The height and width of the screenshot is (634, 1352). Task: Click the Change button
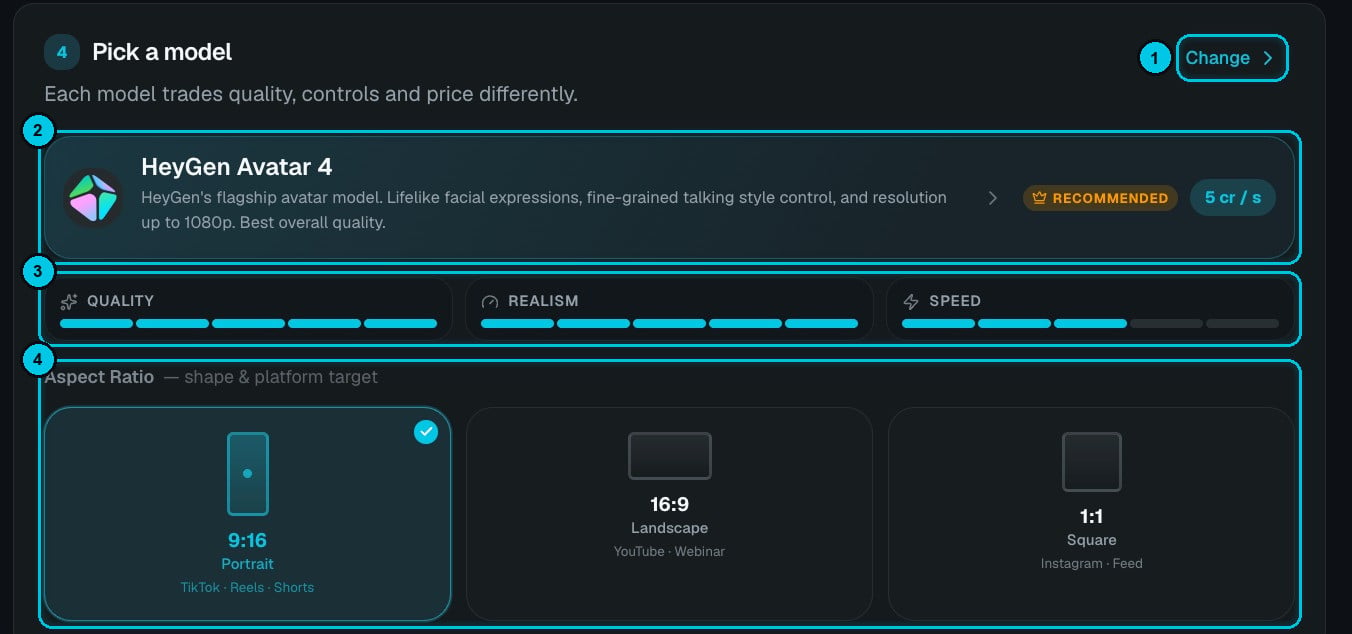[x=1231, y=58]
